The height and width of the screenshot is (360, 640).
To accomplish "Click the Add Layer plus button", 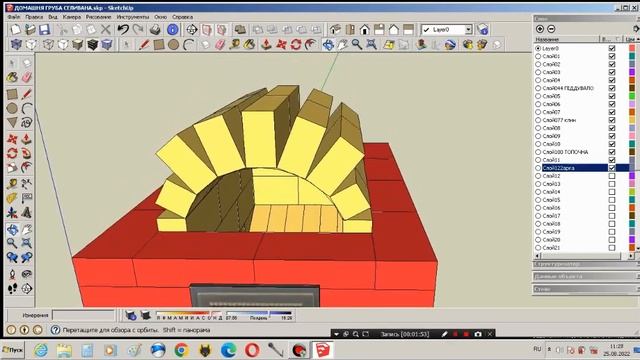I will tap(540, 29).
